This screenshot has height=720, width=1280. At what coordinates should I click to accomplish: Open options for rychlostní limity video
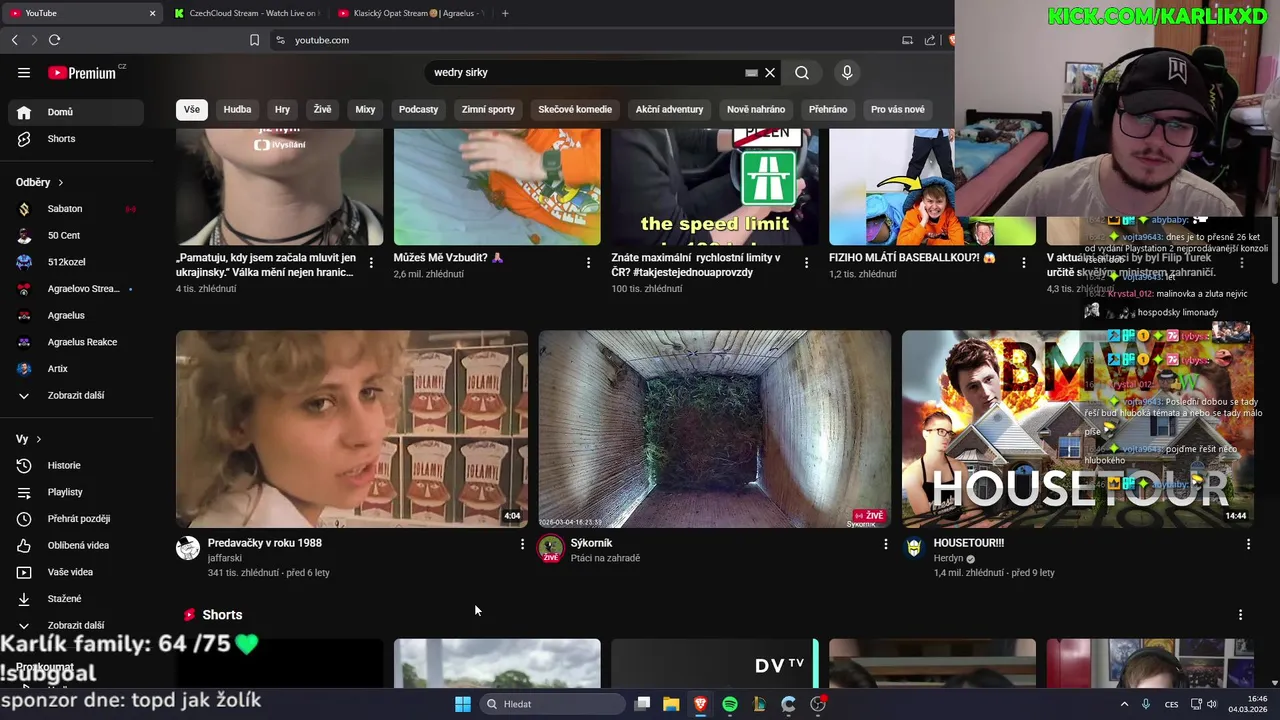tap(806, 262)
